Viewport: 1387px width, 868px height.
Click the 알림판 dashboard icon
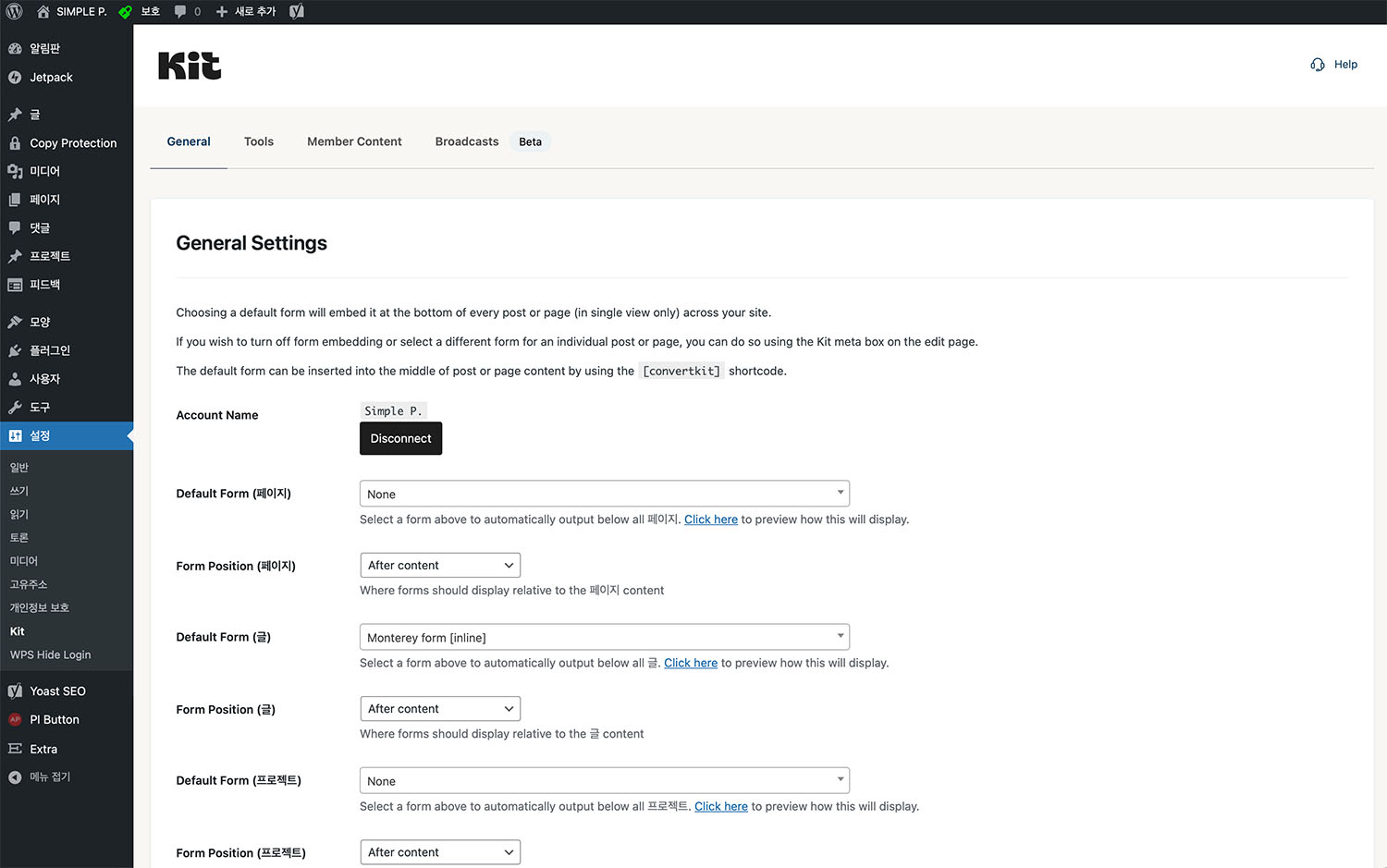[15, 48]
